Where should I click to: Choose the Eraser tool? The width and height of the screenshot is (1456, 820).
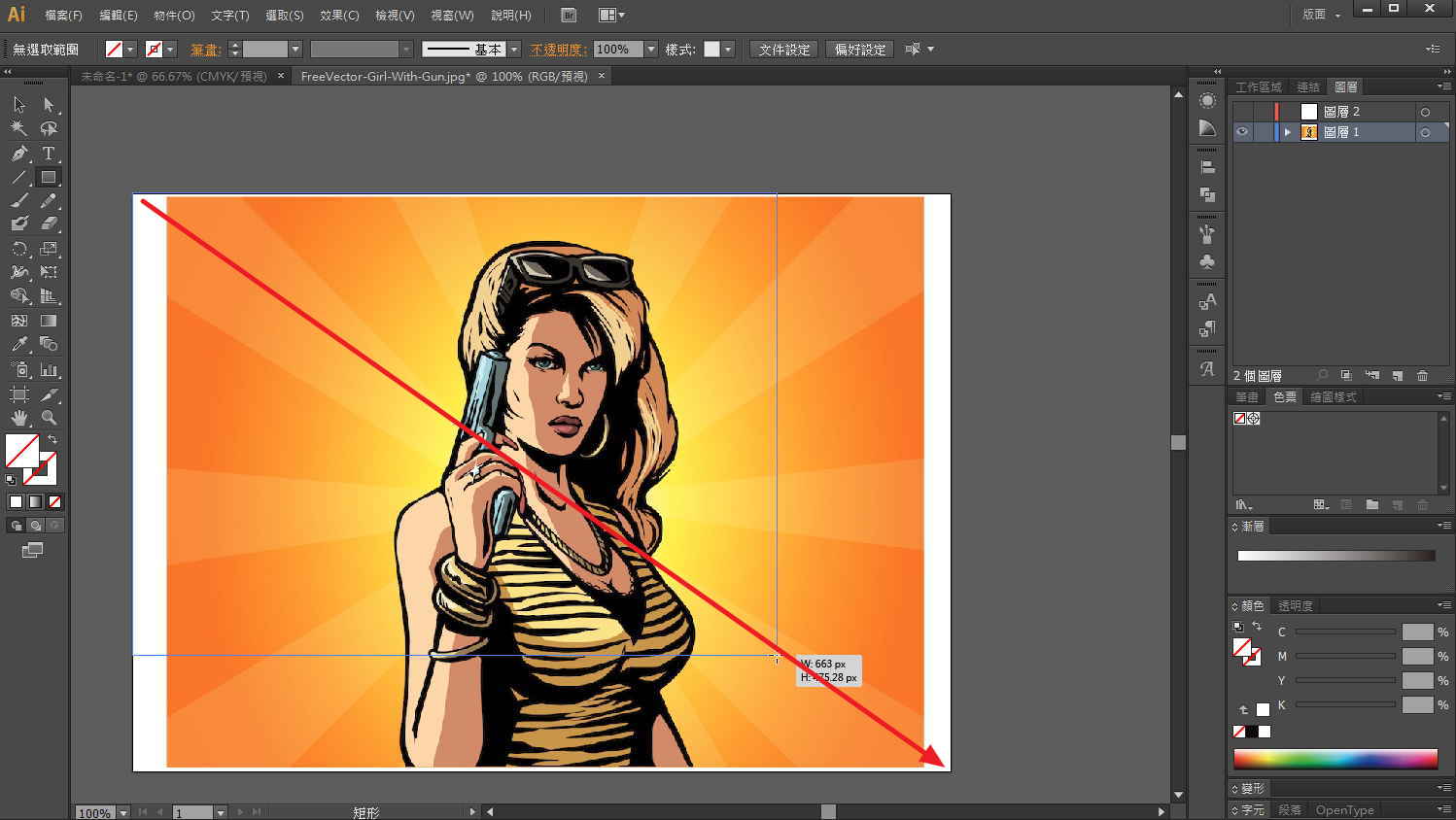(x=49, y=223)
